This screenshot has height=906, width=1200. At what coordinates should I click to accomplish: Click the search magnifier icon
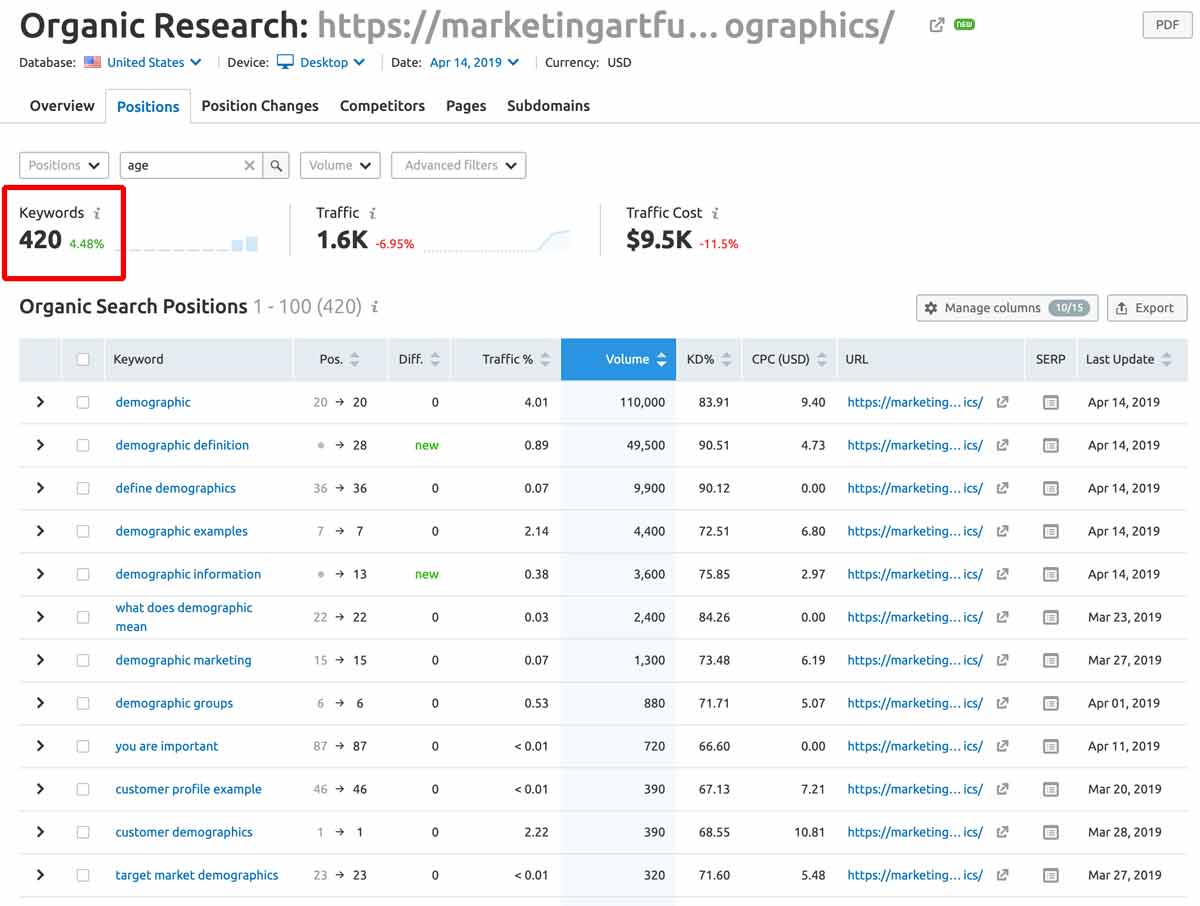tap(277, 166)
